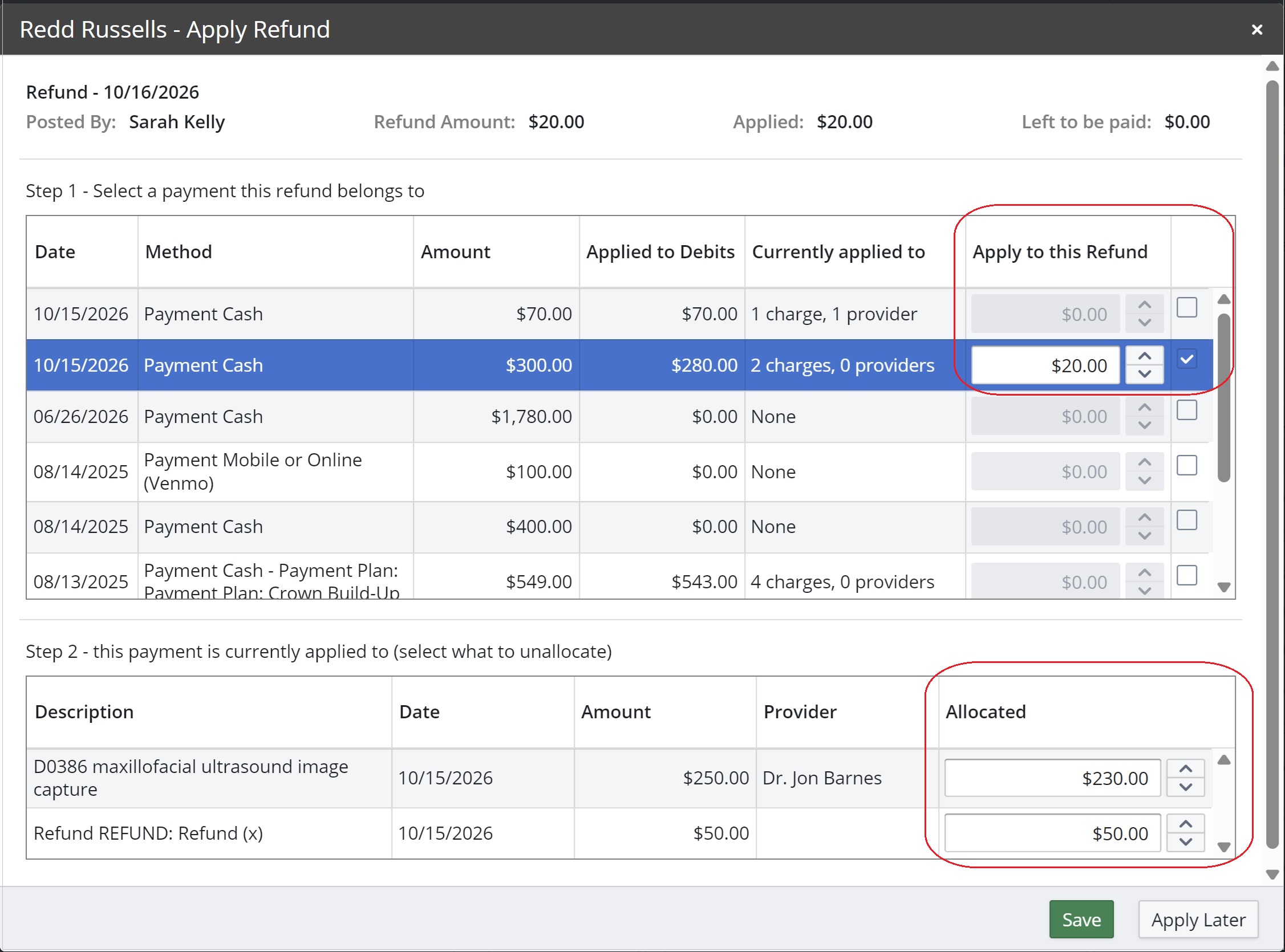The height and width of the screenshot is (952, 1285).
Task: Close the Apply Refund dialog
Action: tap(1256, 30)
